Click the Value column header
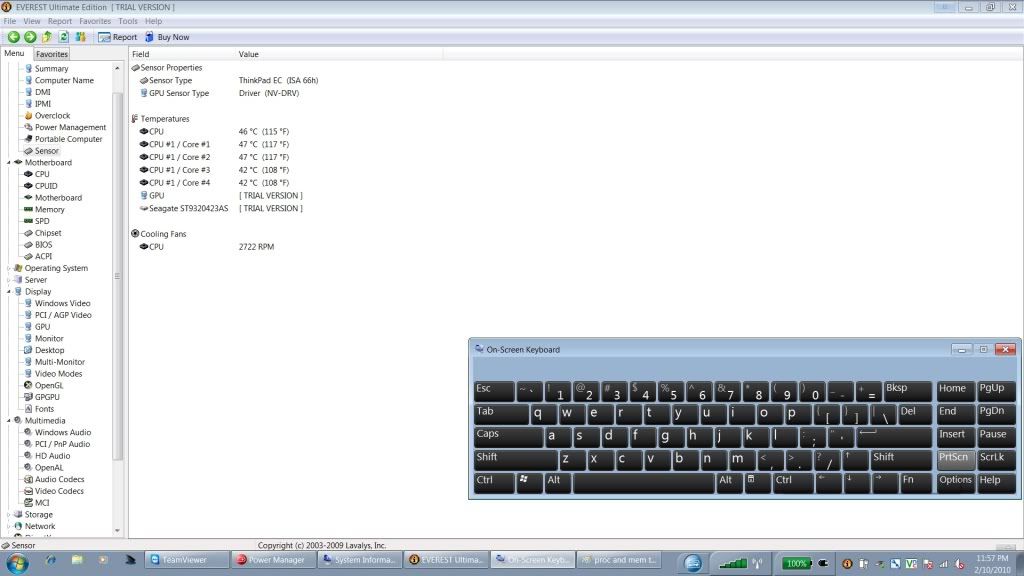 point(339,54)
